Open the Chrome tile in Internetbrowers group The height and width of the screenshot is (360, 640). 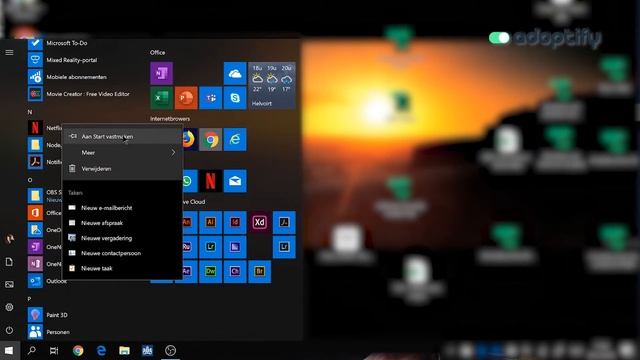[x=210, y=140]
